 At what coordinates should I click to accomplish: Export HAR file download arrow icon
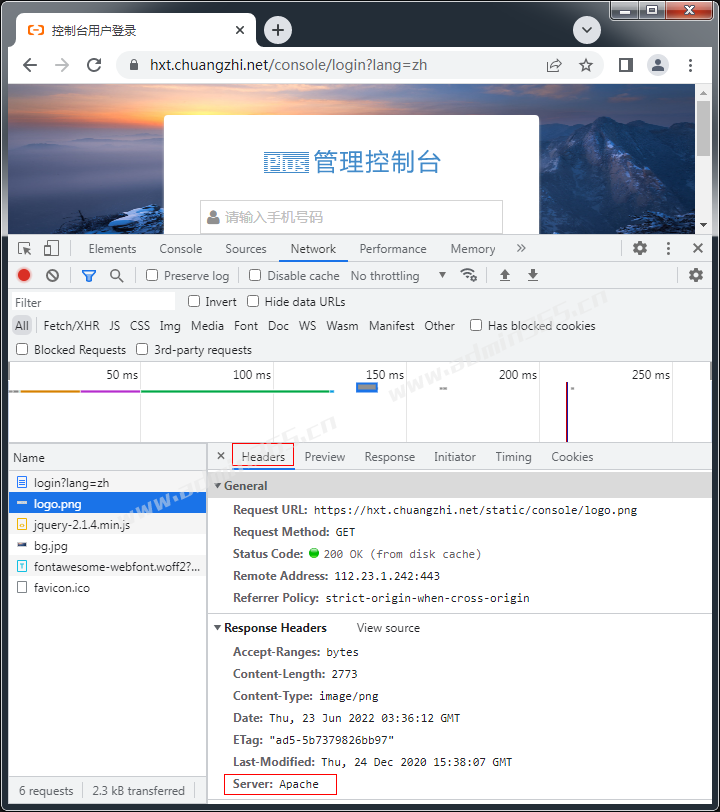(x=532, y=275)
